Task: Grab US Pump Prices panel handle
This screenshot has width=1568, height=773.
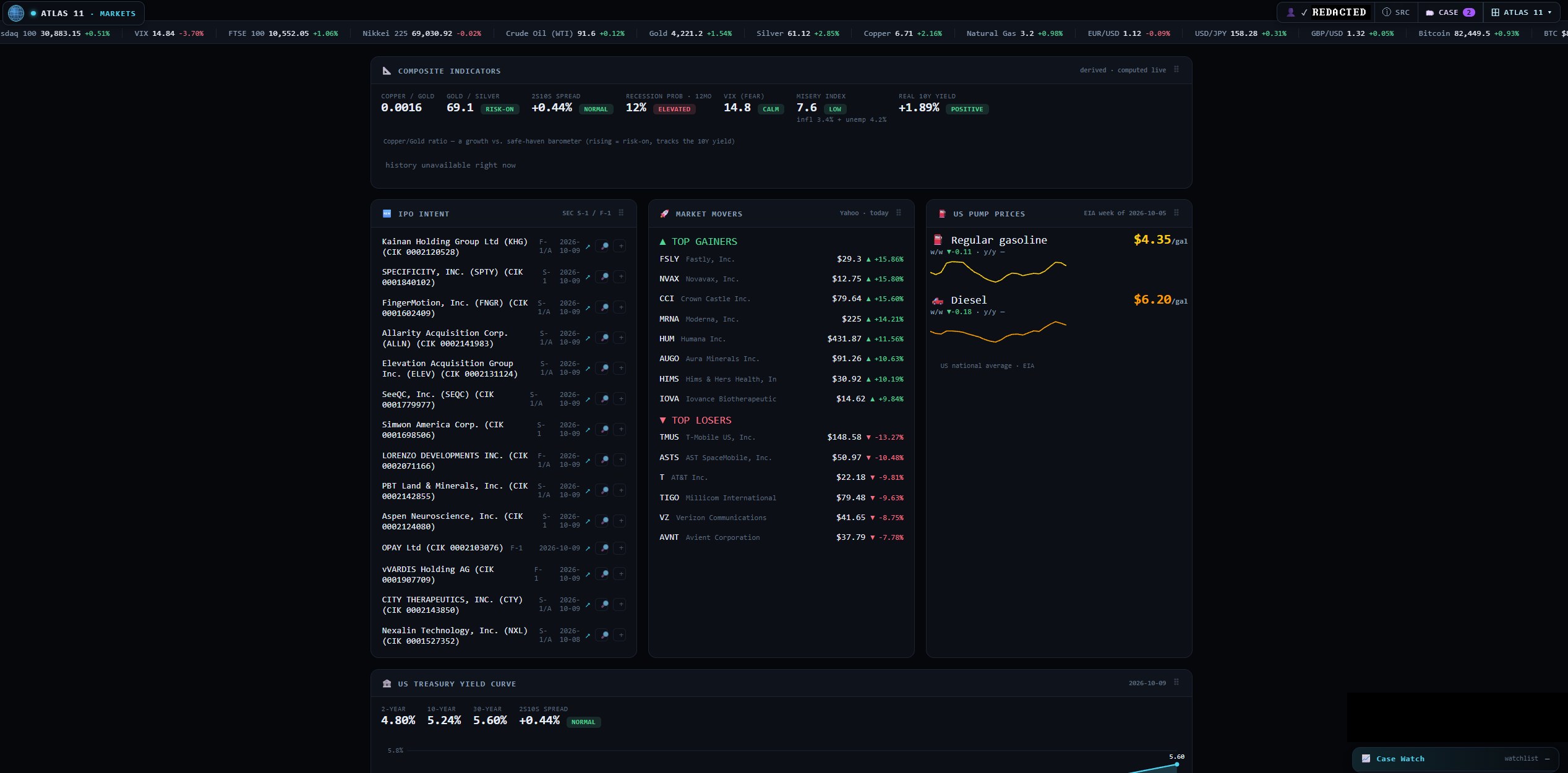Action: 1176,213
